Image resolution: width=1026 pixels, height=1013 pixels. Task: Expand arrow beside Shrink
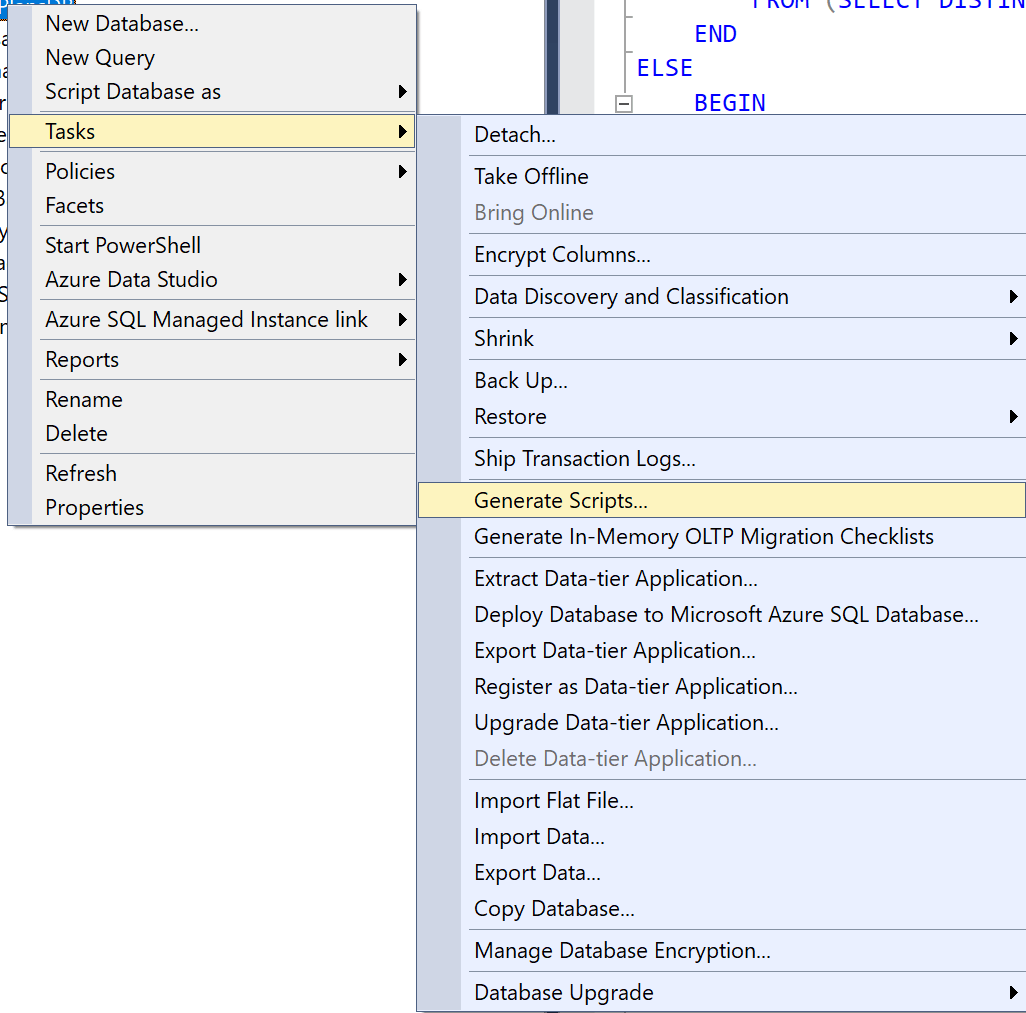(1014, 338)
